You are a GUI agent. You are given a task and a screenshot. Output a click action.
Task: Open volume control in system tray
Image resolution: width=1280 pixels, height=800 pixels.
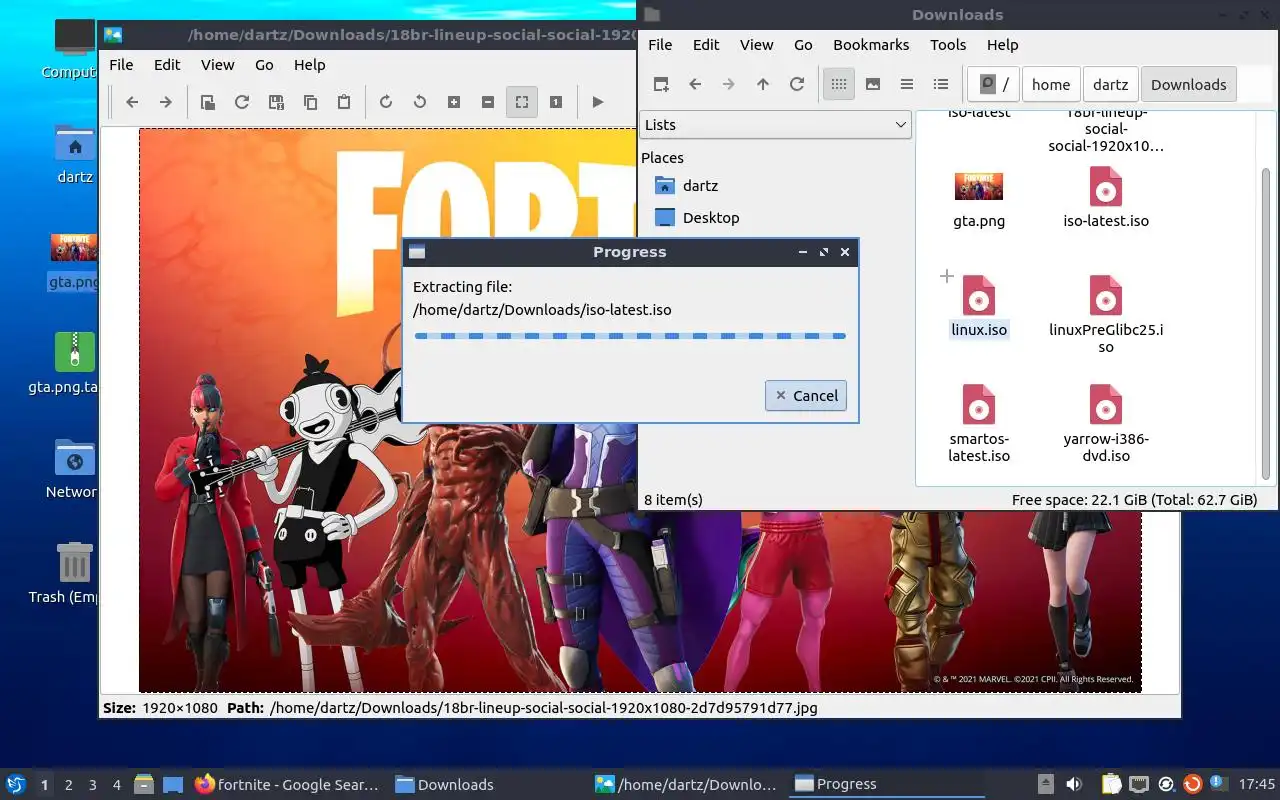[1073, 785]
